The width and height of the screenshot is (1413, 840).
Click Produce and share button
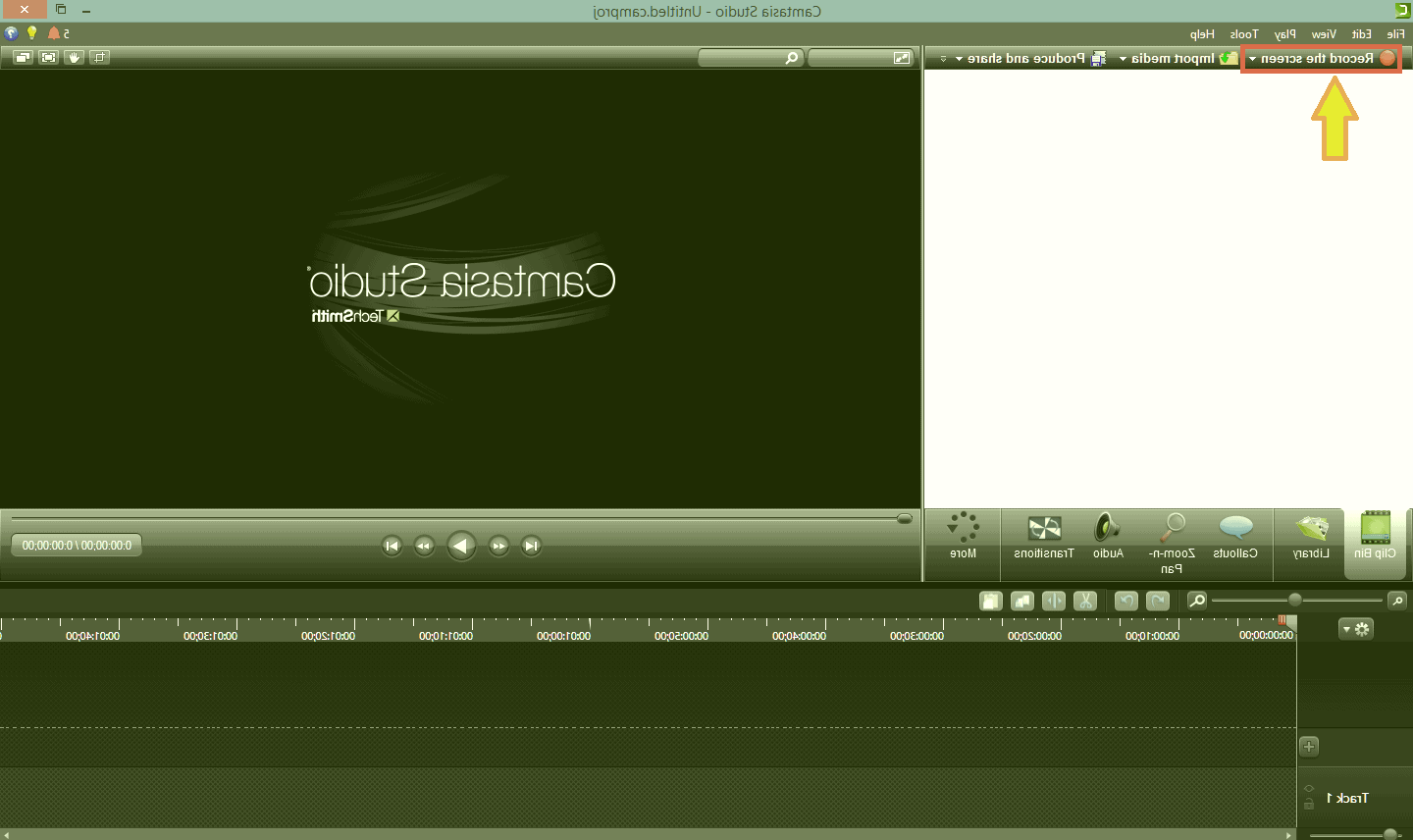tap(1025, 59)
